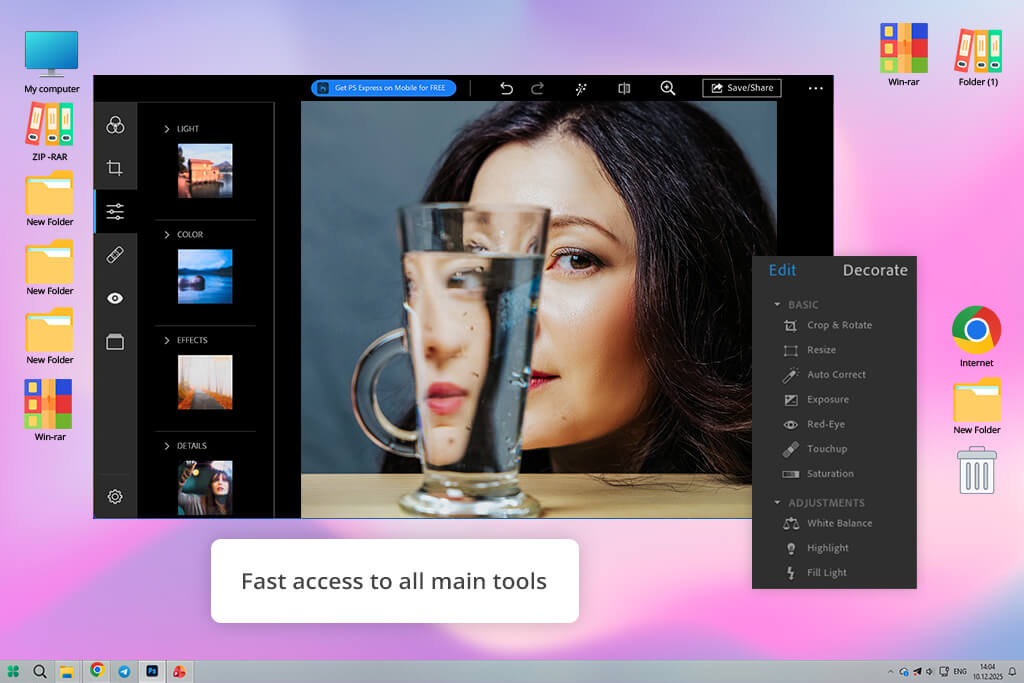The image size is (1024, 683).
Task: Open Win-rar icon at top right
Action: pos(904,55)
